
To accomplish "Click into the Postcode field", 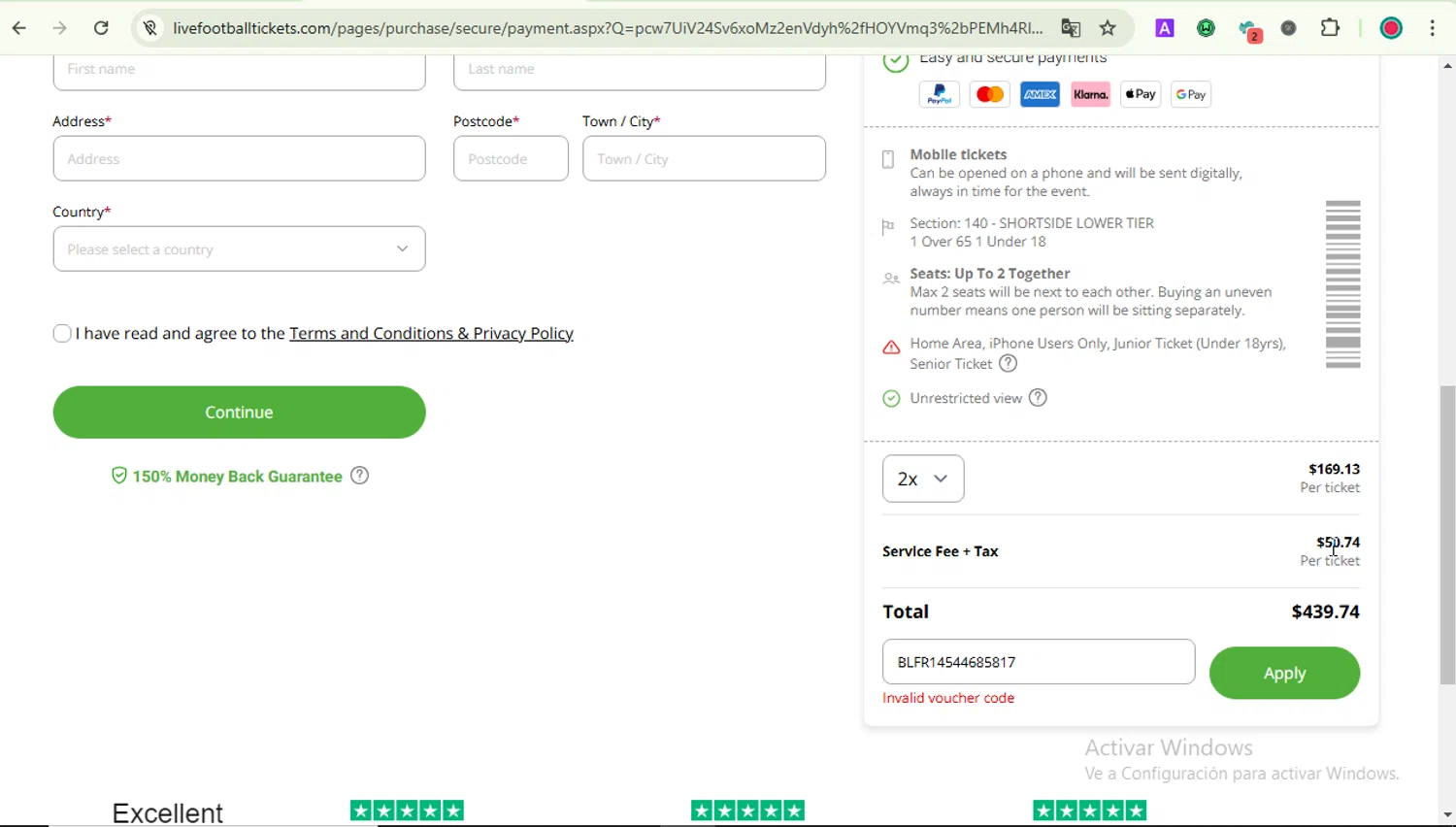I will (511, 159).
